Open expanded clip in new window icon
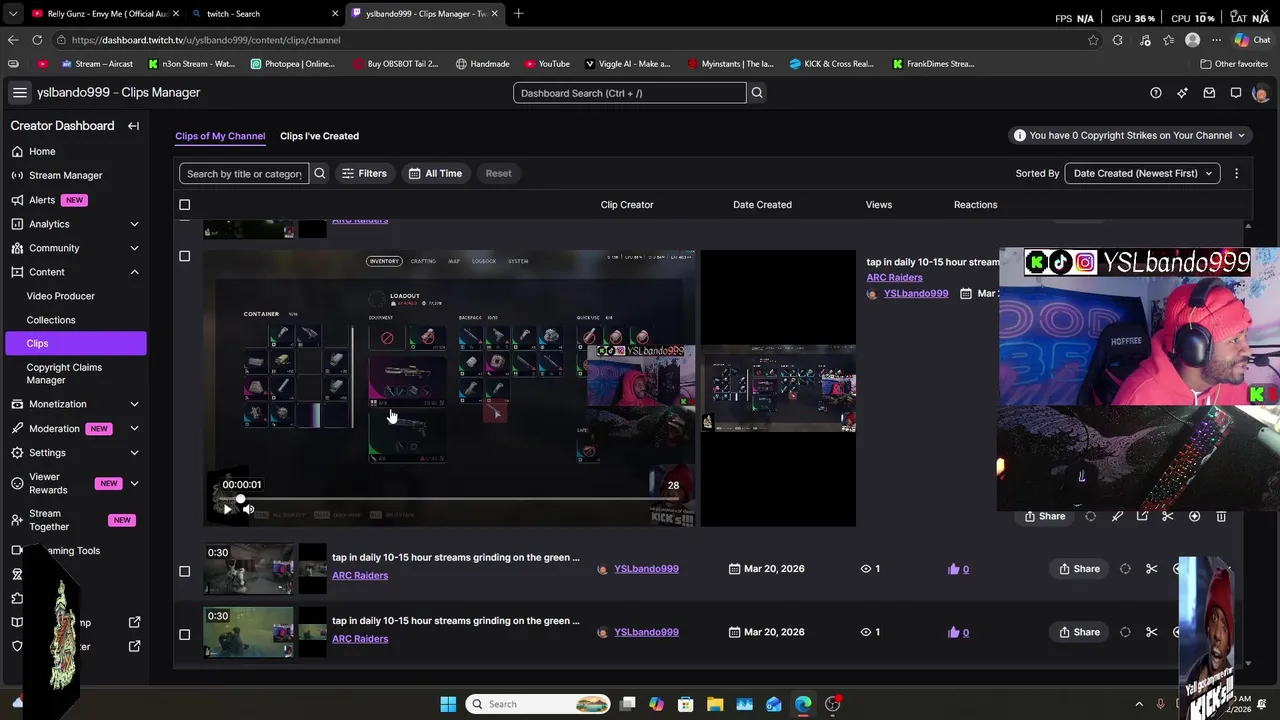 1142,516
